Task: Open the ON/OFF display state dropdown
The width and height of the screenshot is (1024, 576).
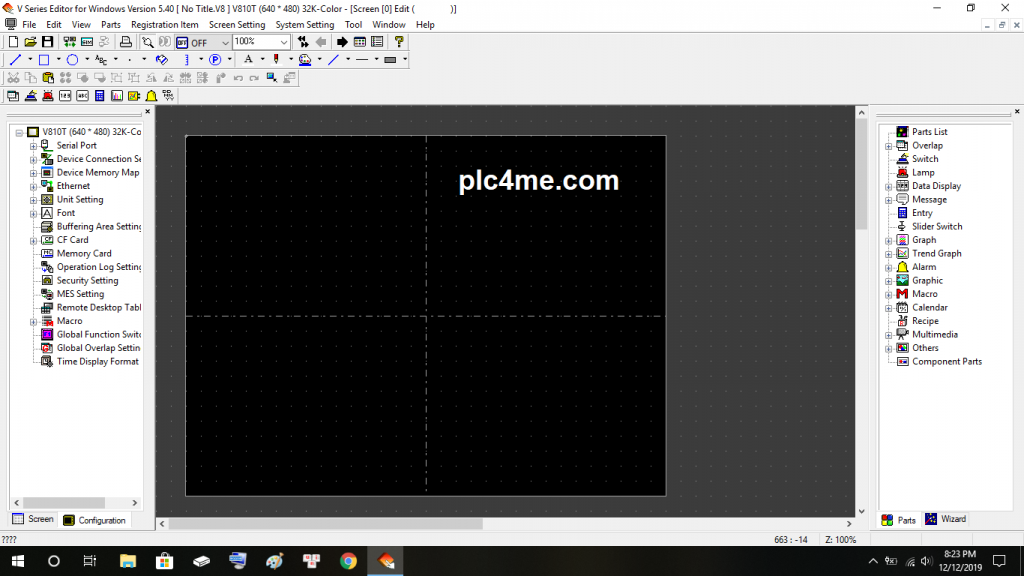Action: [x=224, y=43]
